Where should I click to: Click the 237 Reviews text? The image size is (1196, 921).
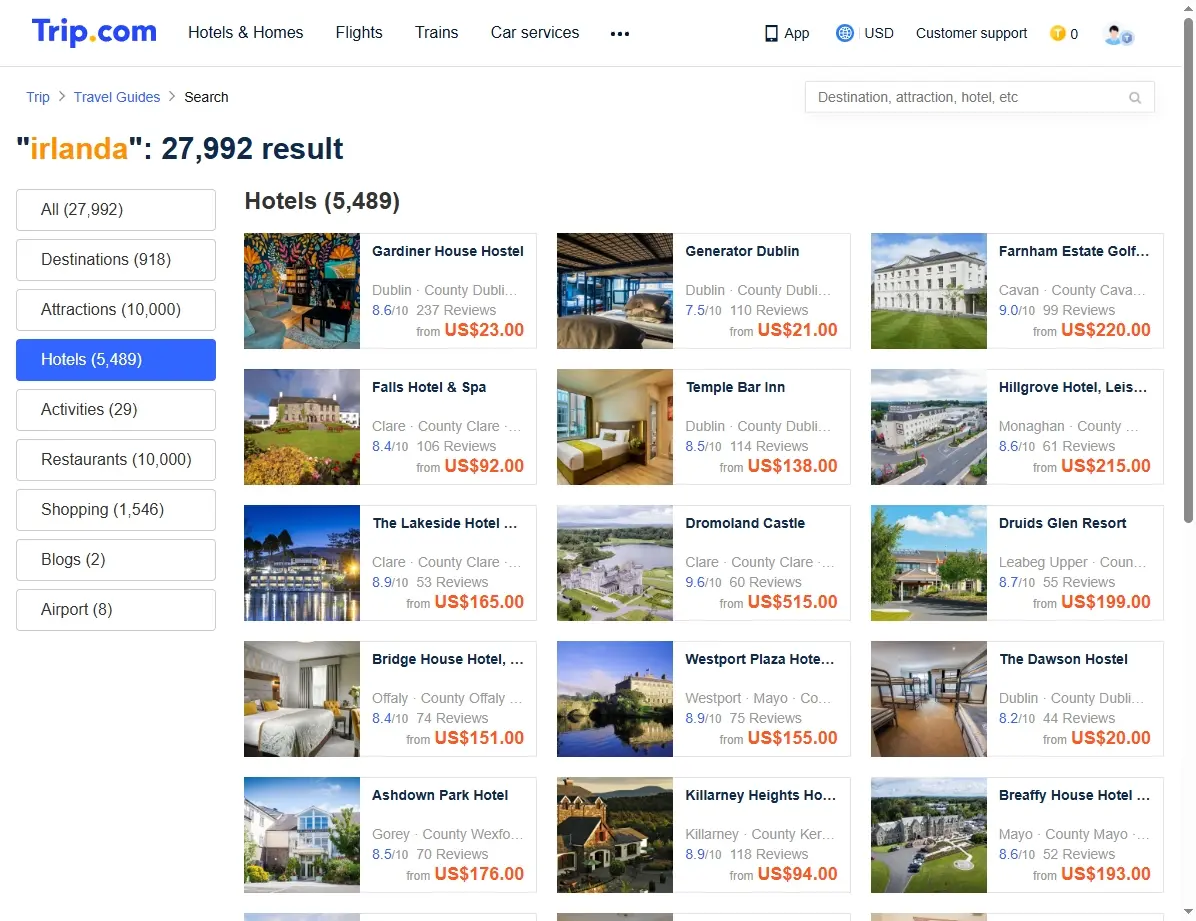tap(456, 311)
